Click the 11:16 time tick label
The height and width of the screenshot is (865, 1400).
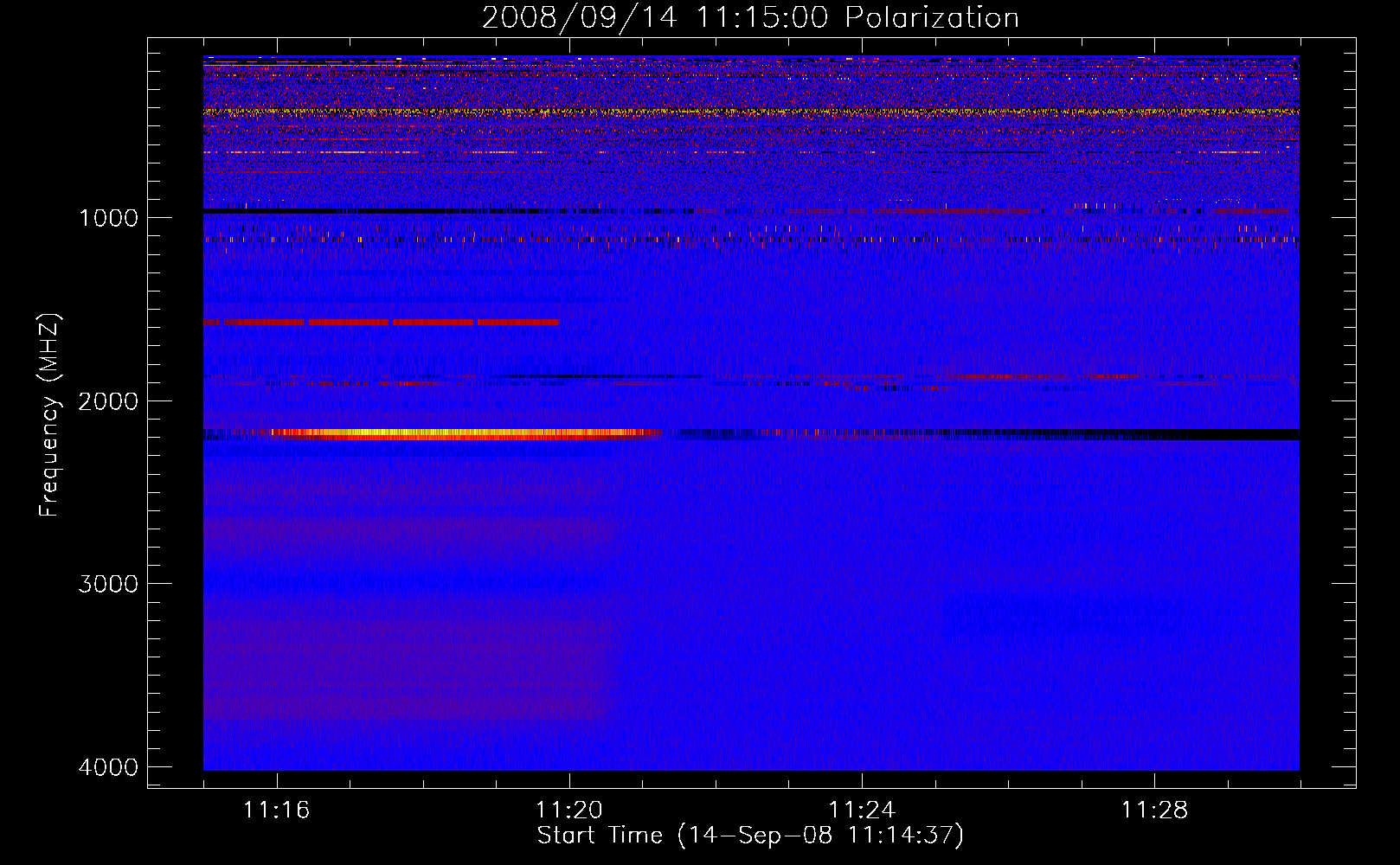point(277,811)
